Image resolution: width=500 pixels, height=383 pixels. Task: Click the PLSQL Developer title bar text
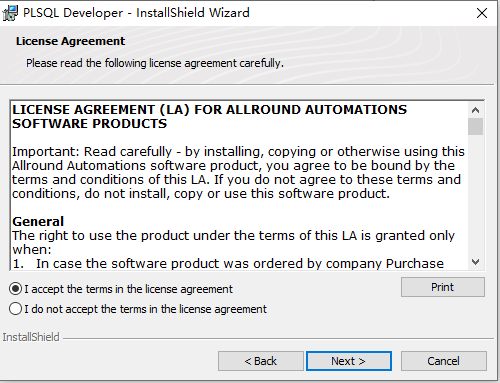(x=136, y=13)
